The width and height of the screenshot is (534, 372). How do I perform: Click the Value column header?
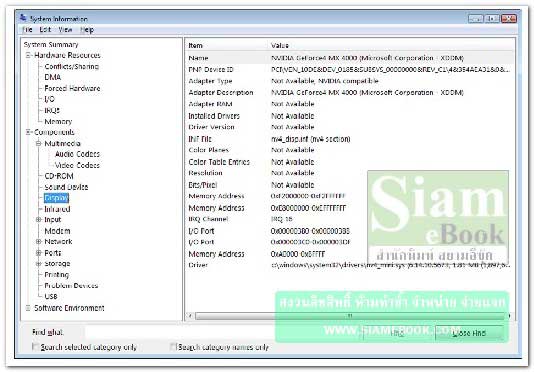point(391,45)
